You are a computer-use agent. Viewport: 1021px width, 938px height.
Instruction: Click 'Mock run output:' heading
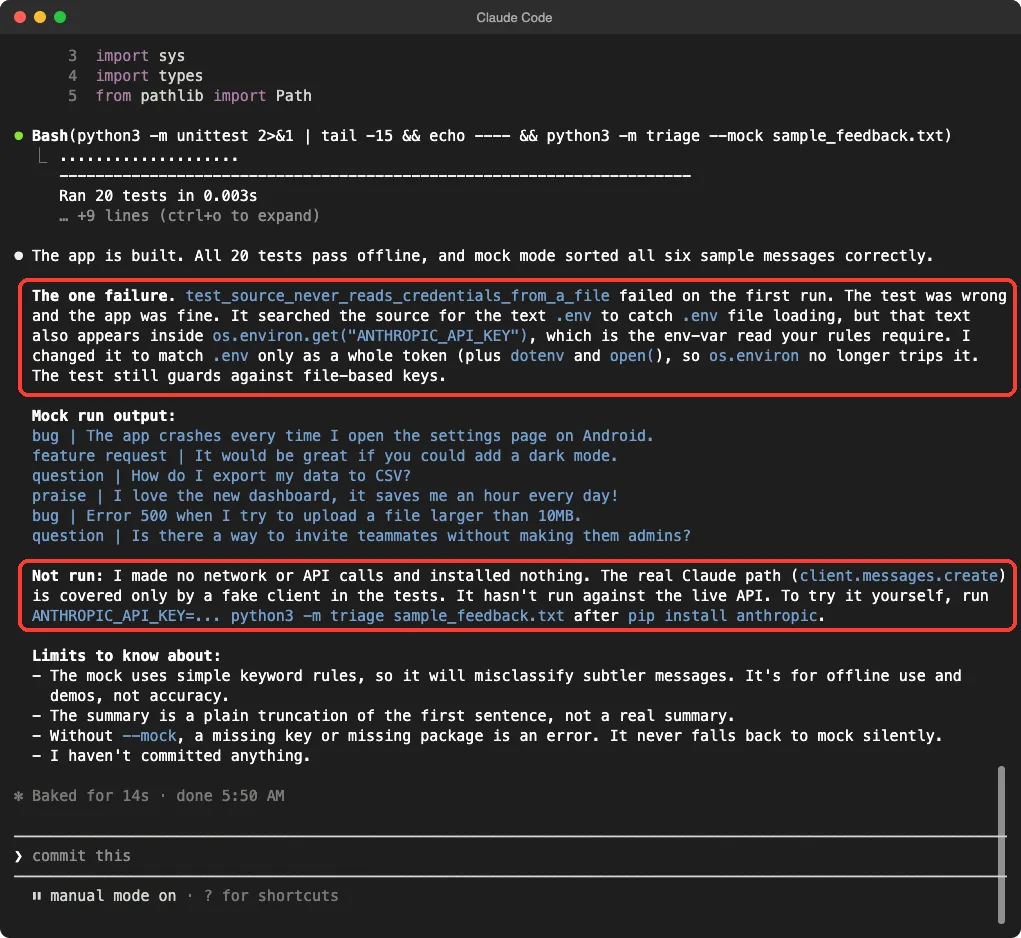pos(104,416)
